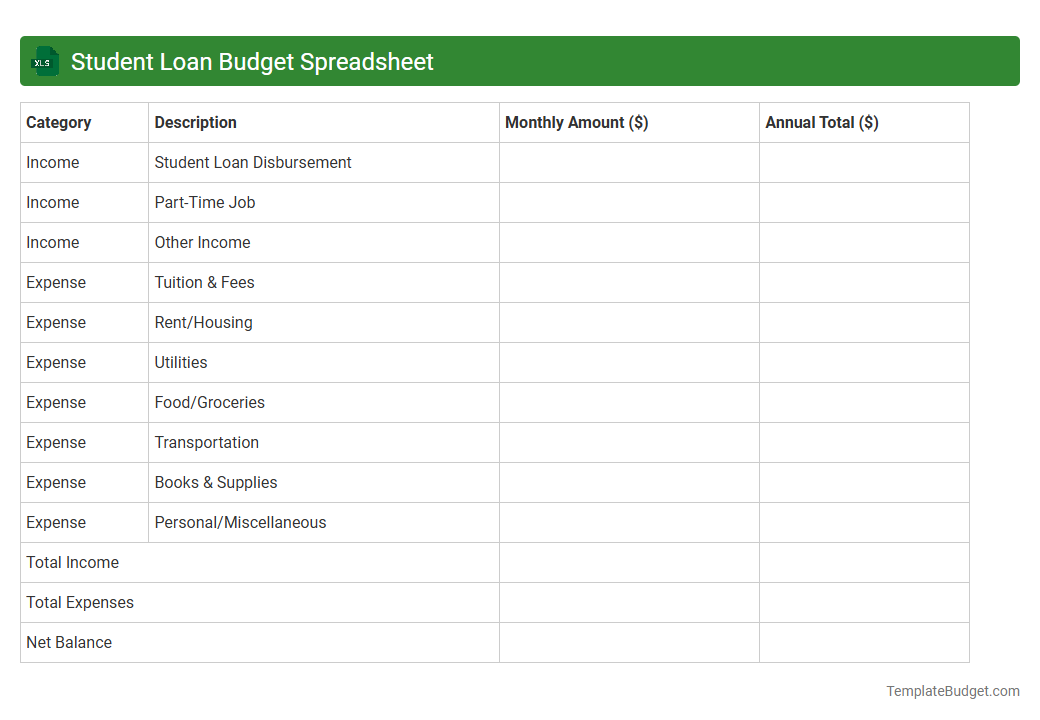This screenshot has width=1040, height=720.
Task: Select the Total Income summary row
Action: coord(72,562)
